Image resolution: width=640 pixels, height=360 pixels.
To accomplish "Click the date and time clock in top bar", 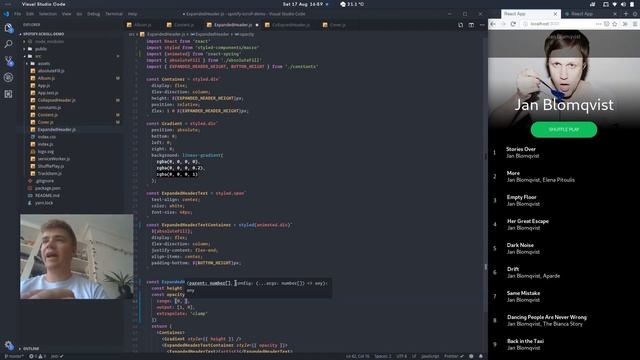I will pos(302,4).
